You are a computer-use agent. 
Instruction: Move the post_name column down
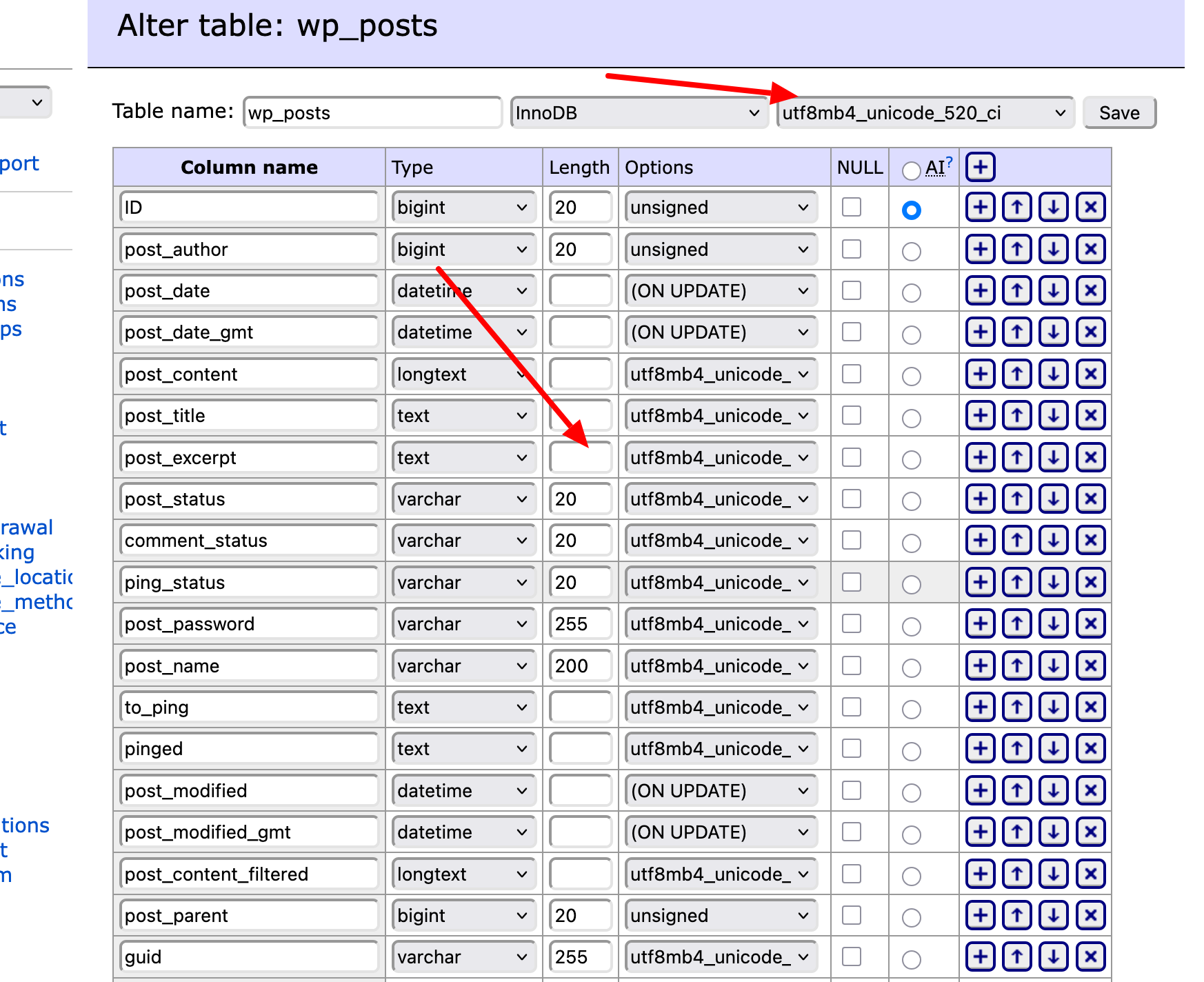(x=1053, y=665)
